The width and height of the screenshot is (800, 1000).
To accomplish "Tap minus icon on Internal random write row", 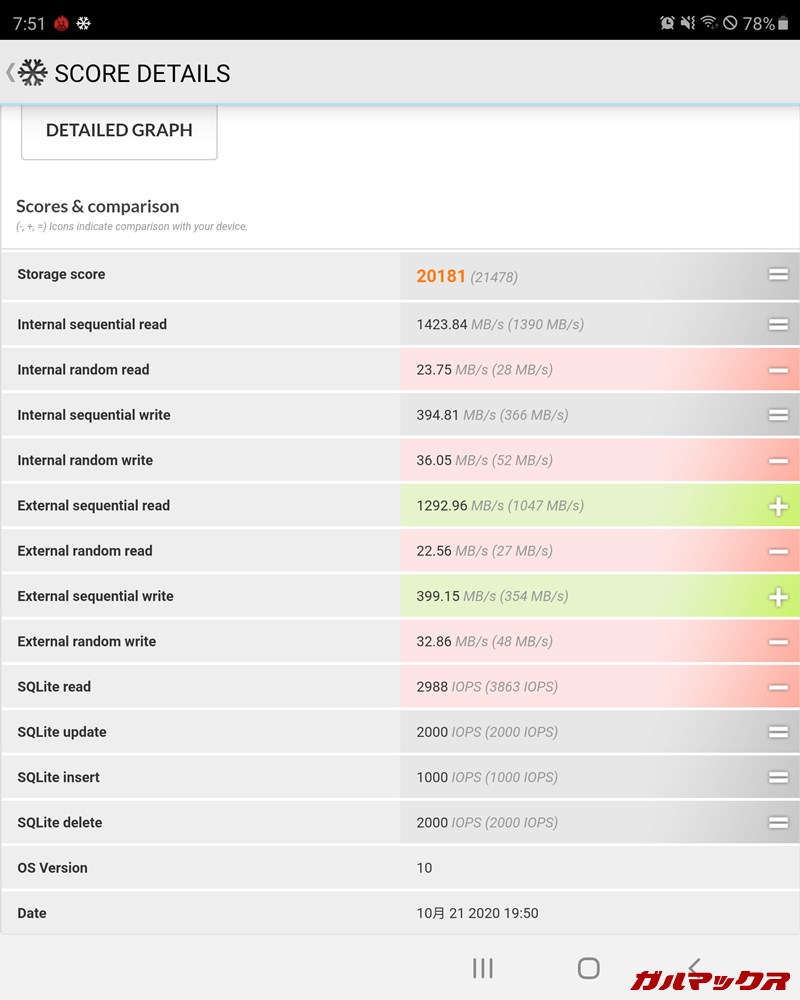I will click(x=778, y=461).
